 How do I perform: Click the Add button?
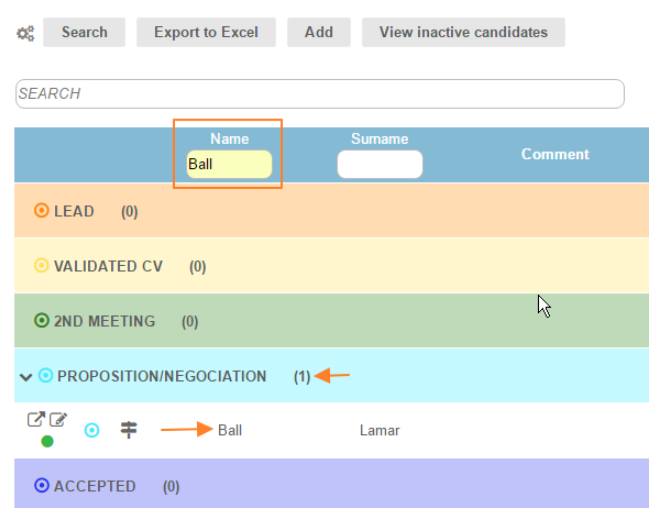318,32
